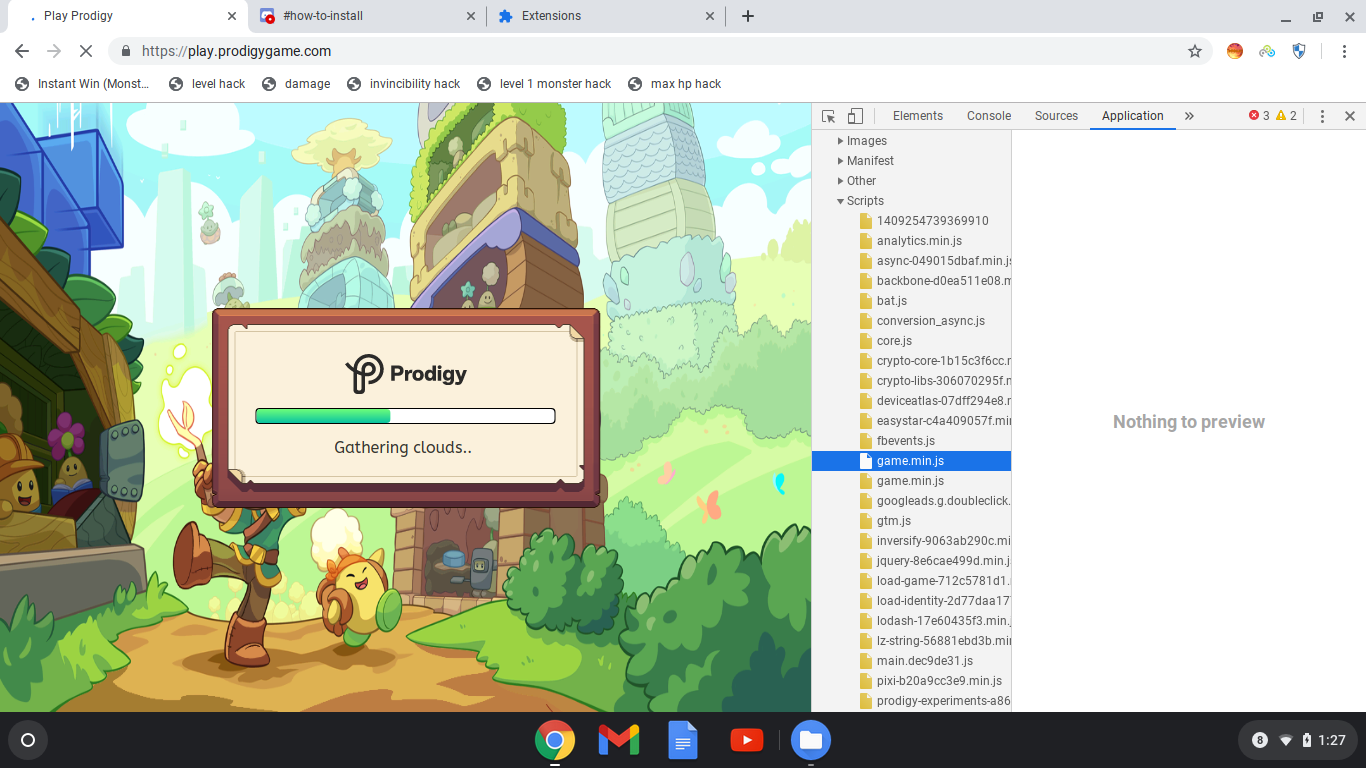This screenshot has width=1366, height=768.
Task: Click the red error counter showing 3 errors
Action: pos(1258,115)
